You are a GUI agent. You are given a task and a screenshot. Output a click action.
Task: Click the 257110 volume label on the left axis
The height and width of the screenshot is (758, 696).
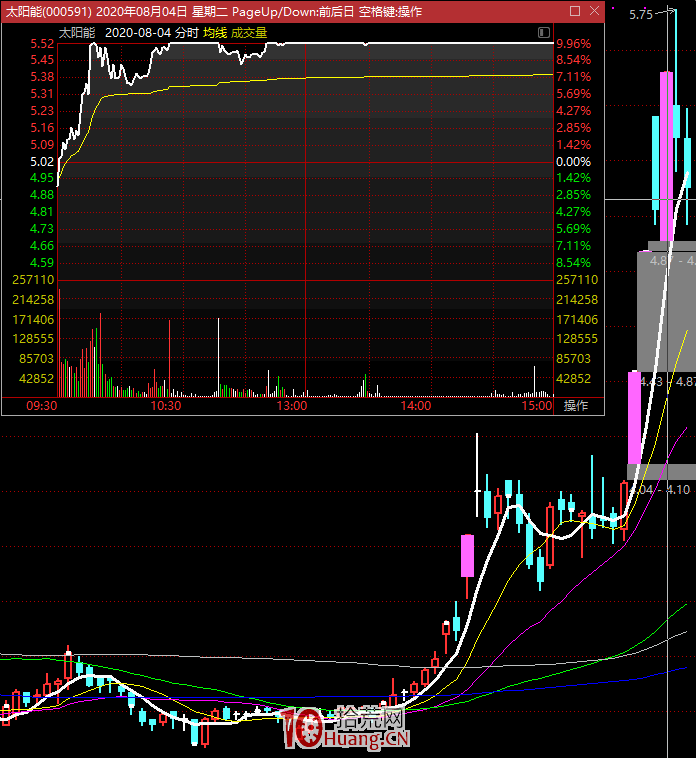tap(33, 279)
